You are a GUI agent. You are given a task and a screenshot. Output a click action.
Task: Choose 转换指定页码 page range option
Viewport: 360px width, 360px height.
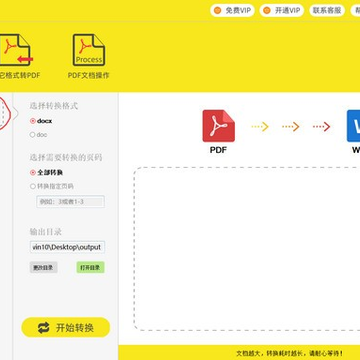pyautogui.click(x=52, y=186)
